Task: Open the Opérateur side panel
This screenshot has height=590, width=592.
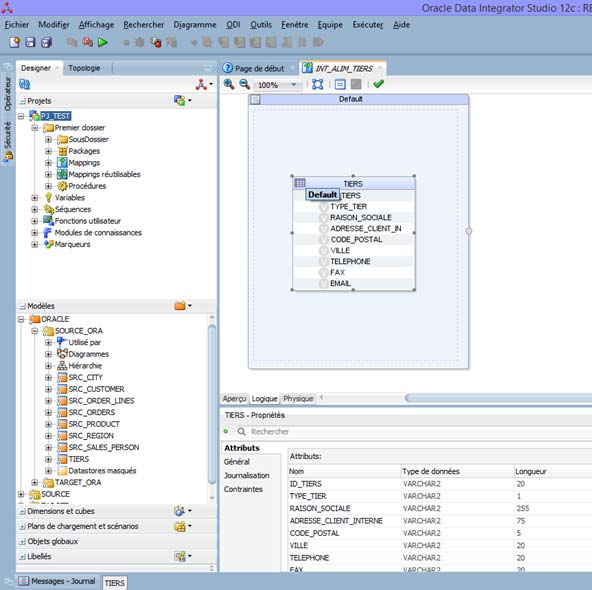Action: coord(8,94)
